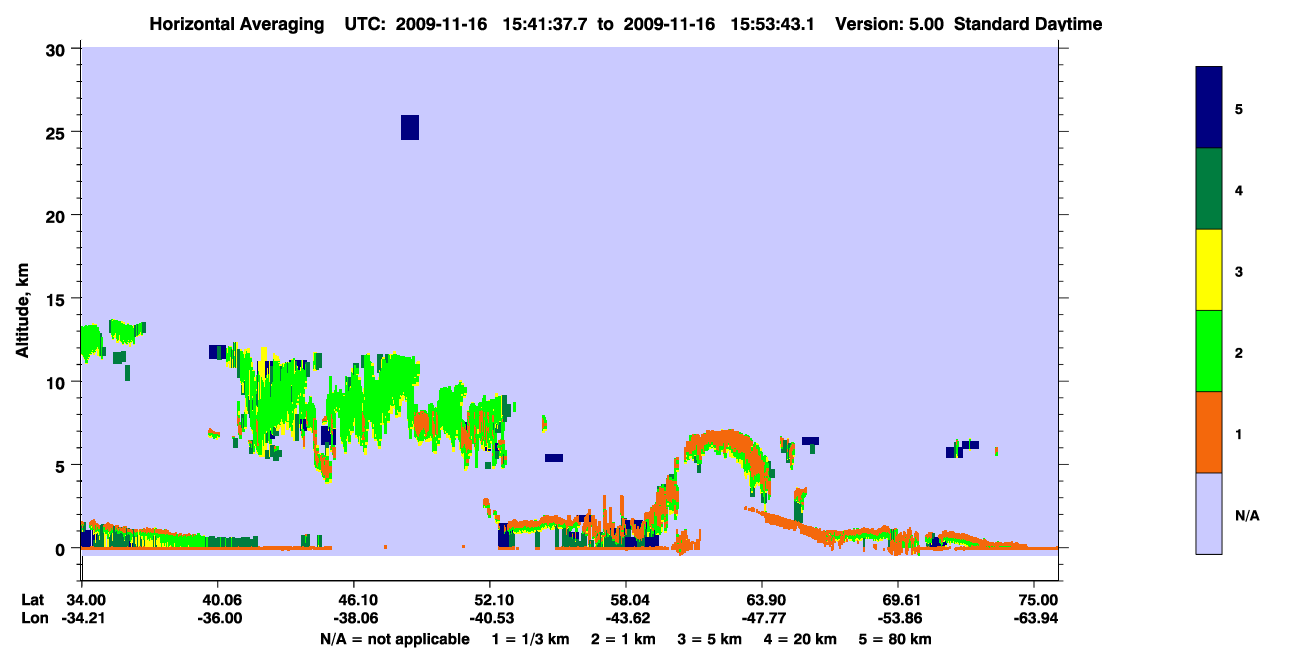
Task: Click the '3 = 5 km' legend entry
Action: 710,639
